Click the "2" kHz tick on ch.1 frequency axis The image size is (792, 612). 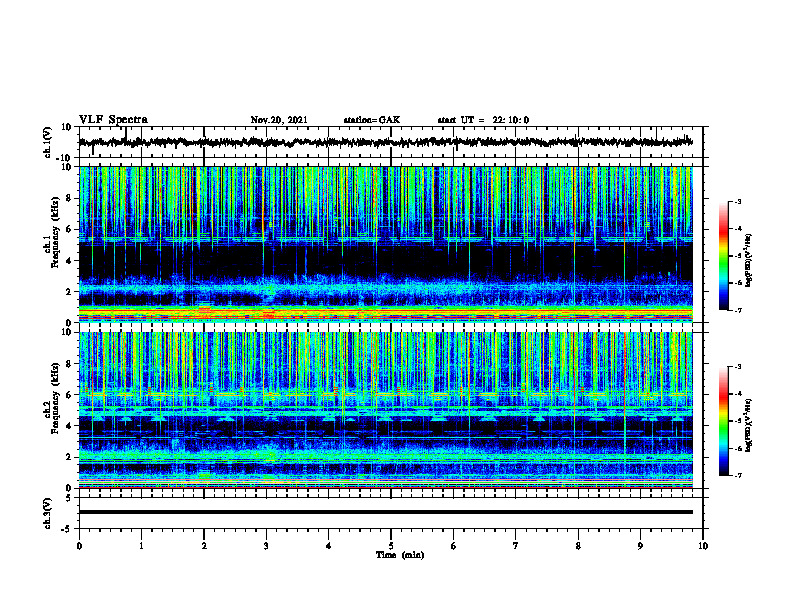pyautogui.click(x=69, y=292)
